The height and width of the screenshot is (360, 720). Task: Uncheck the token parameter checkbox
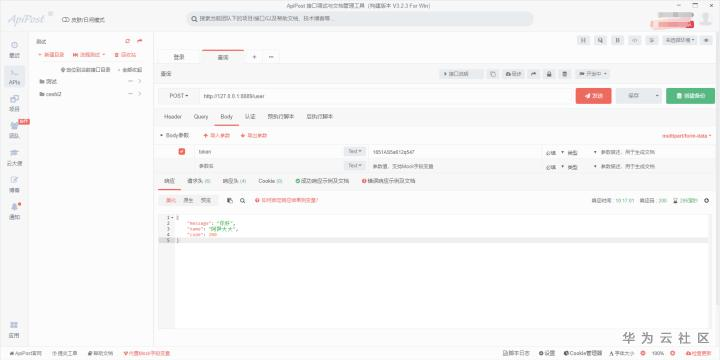[182, 152]
